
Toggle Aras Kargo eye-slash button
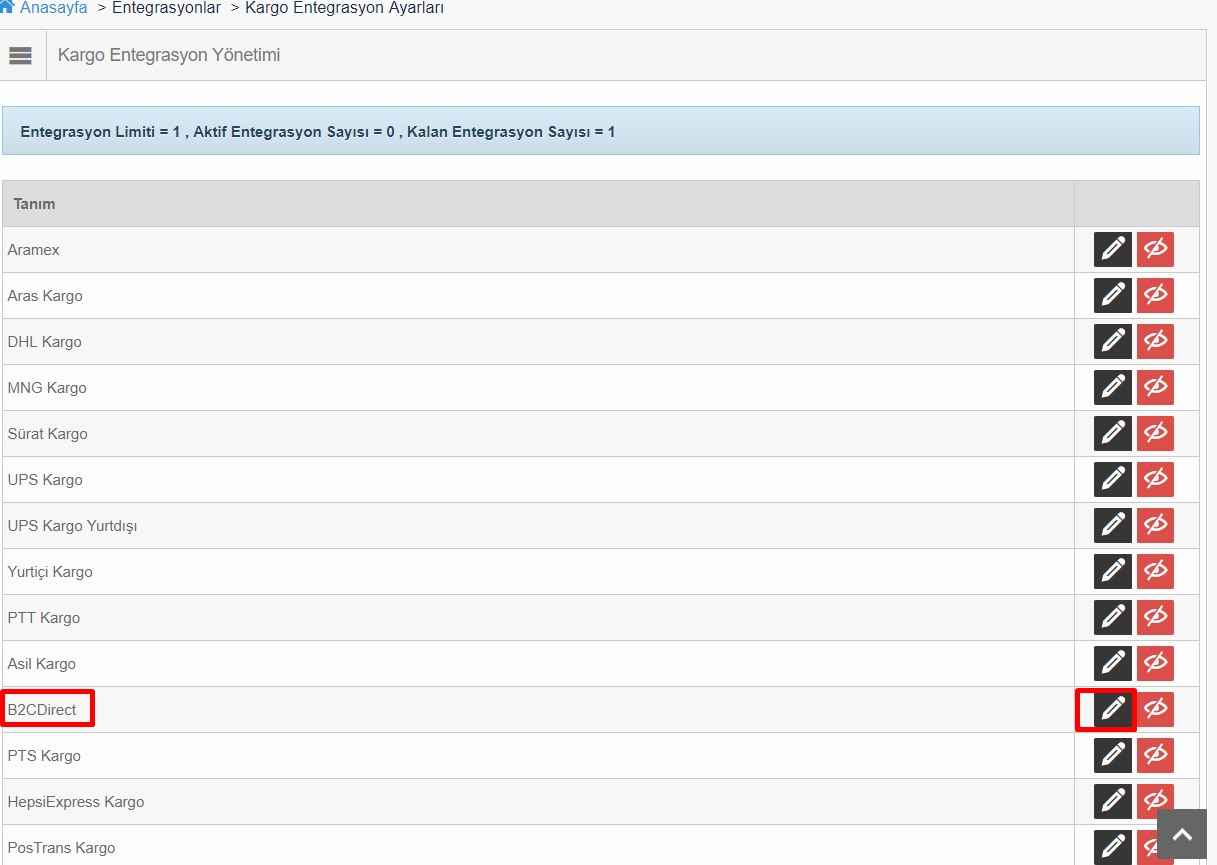(1155, 296)
